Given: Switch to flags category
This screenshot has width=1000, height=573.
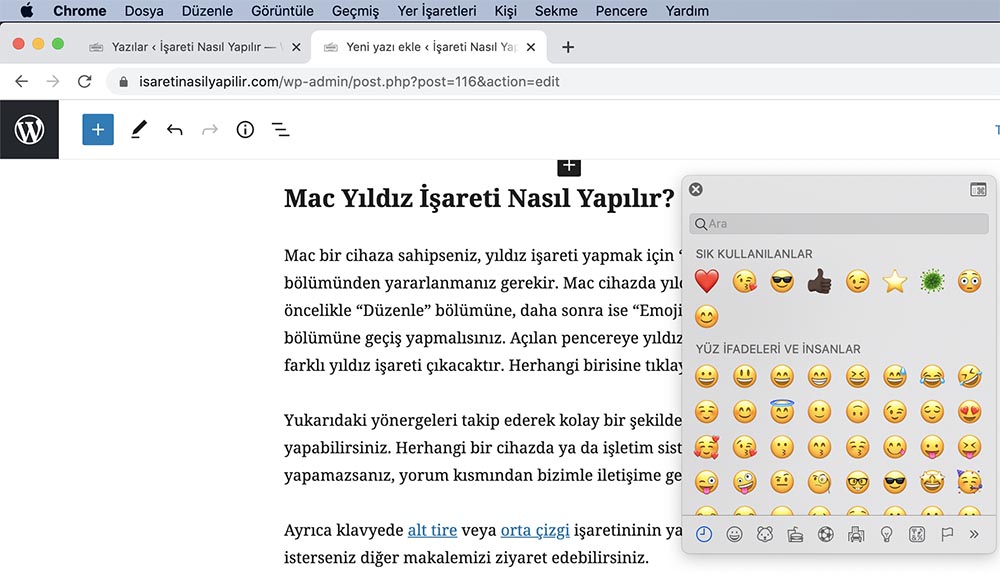Looking at the screenshot, I should 947,534.
